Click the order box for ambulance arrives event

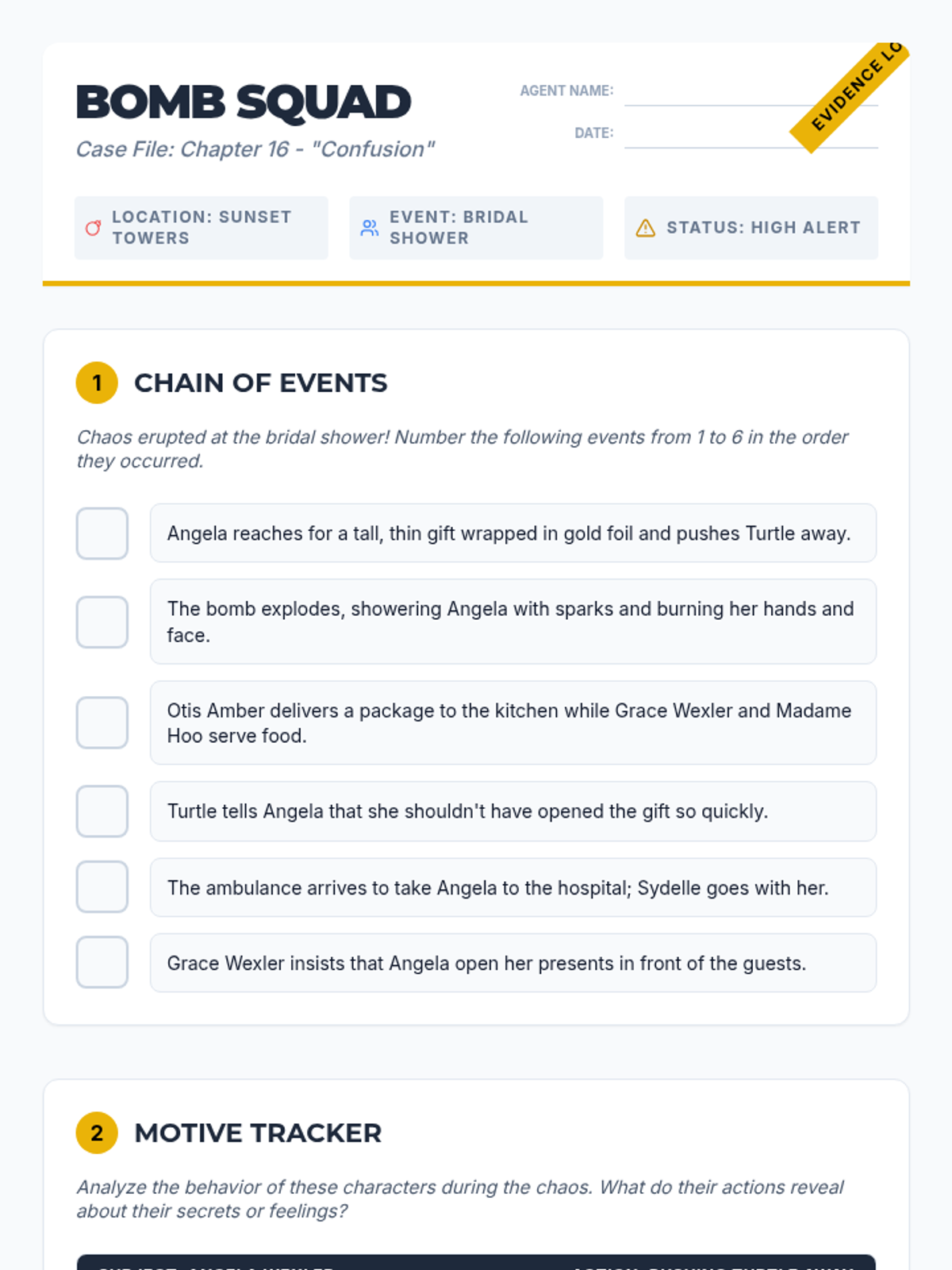click(x=102, y=887)
